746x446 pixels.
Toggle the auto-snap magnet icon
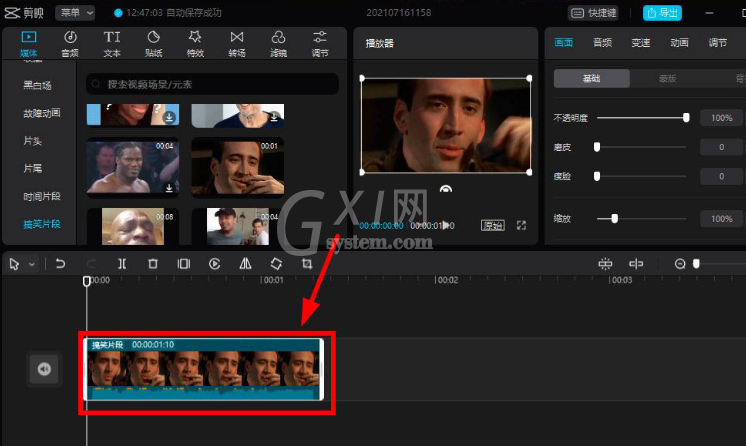(x=605, y=264)
